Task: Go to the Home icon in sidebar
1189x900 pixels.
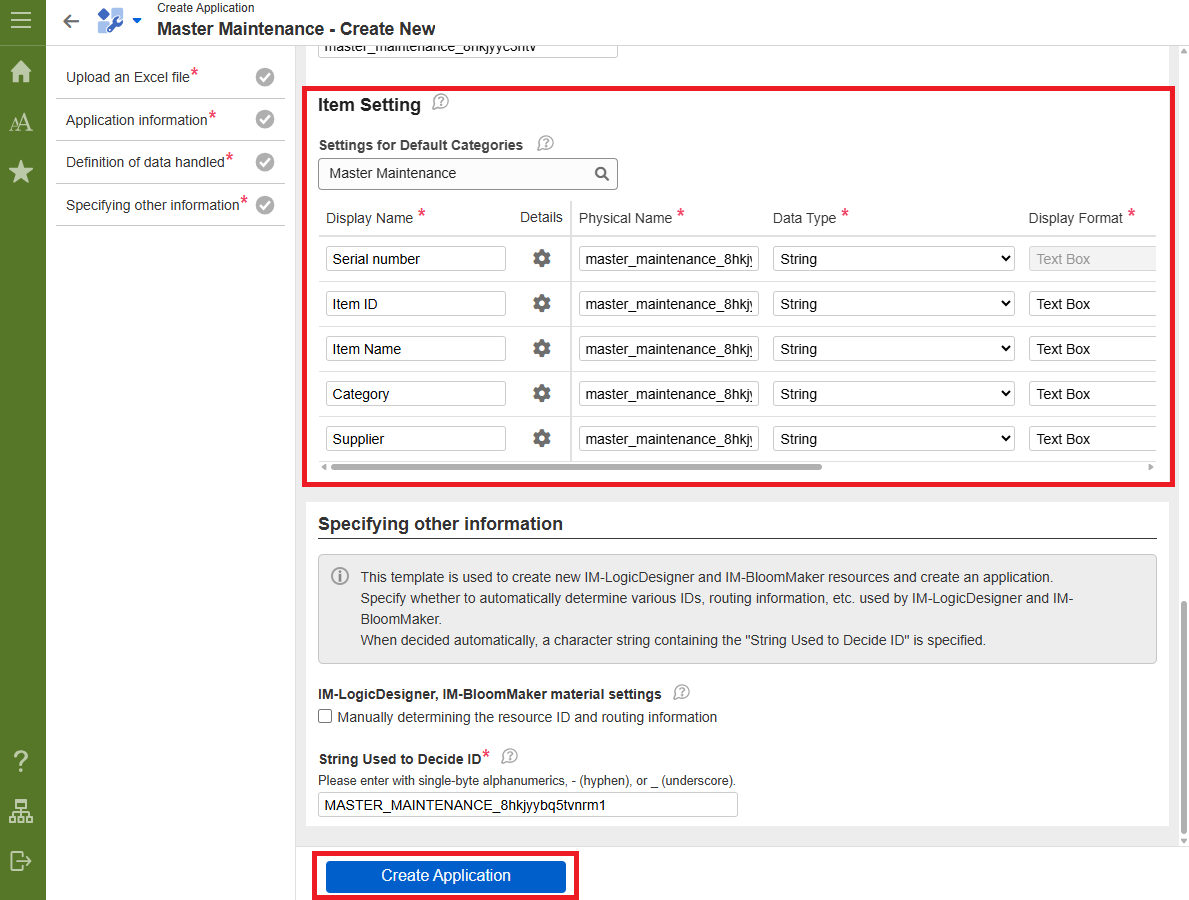Action: tap(21, 71)
